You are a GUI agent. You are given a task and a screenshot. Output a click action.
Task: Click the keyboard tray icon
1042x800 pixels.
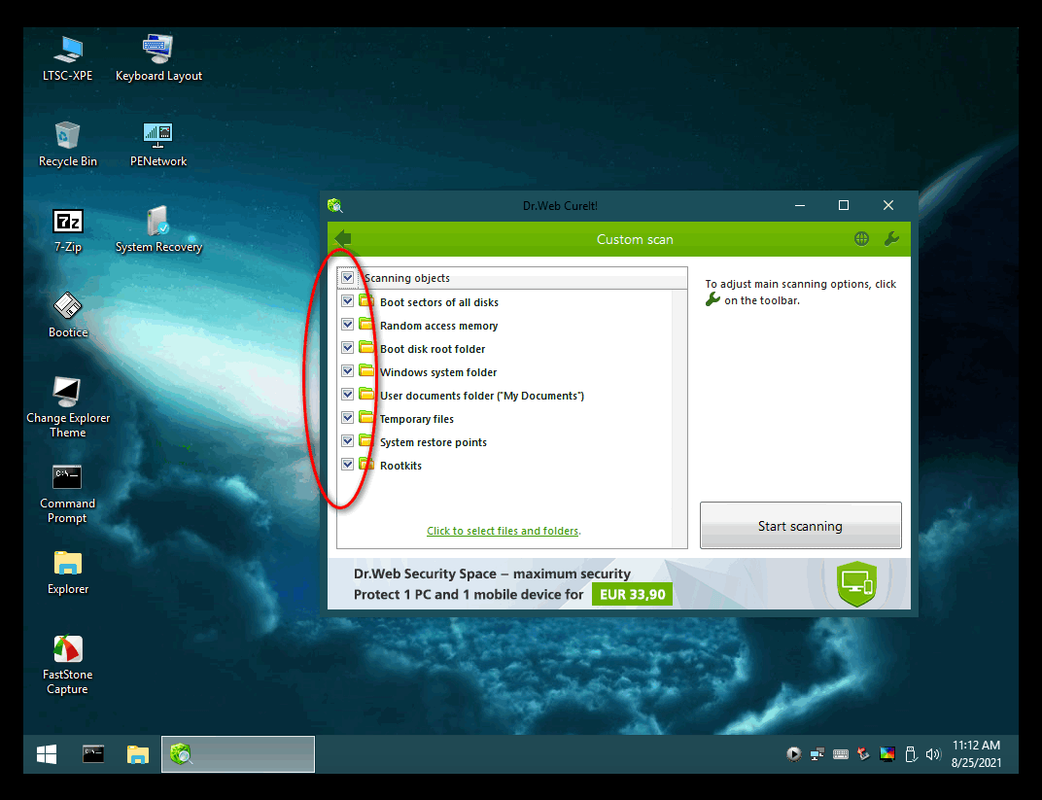coord(841,754)
